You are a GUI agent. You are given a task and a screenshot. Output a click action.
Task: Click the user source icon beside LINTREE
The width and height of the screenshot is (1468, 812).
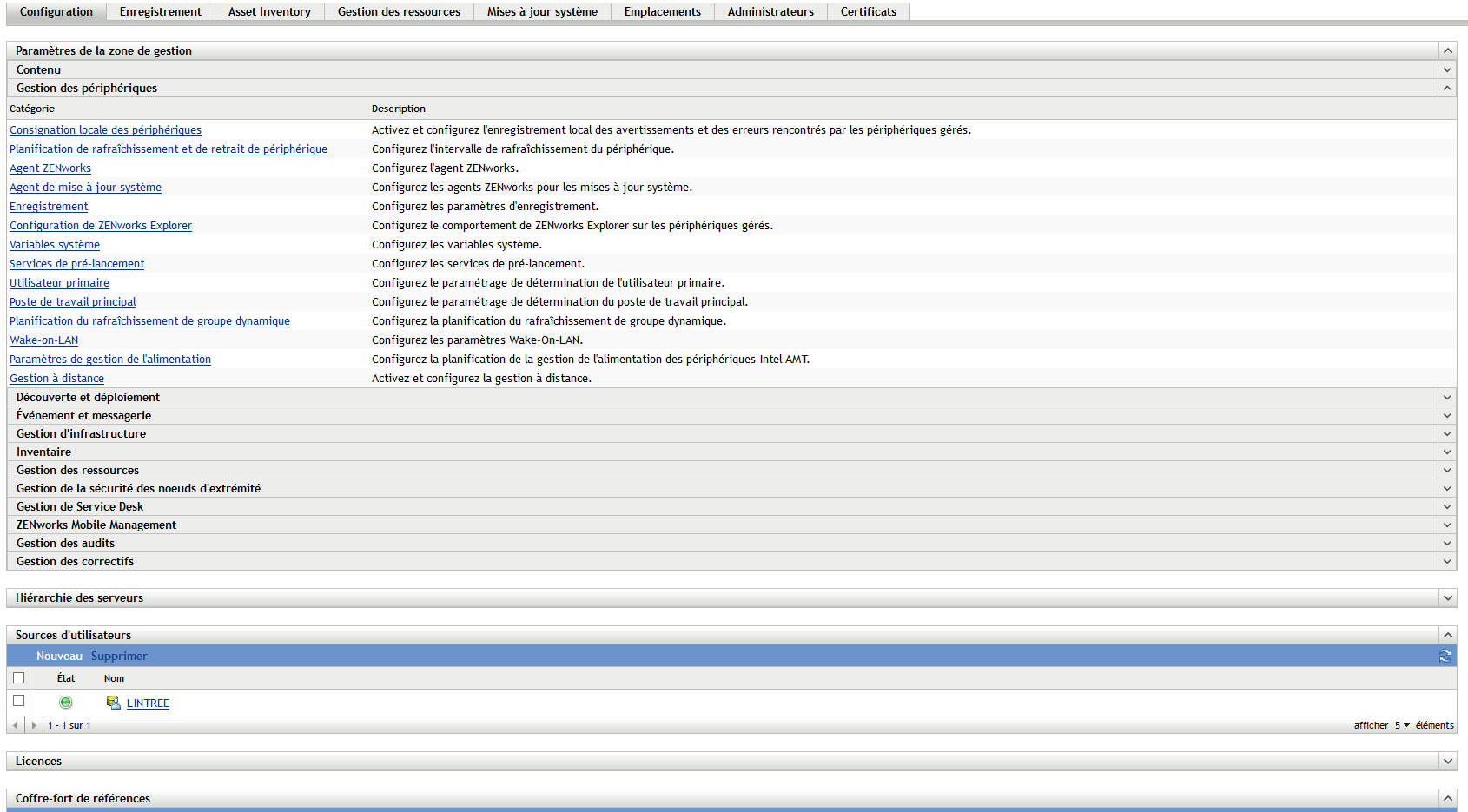pyautogui.click(x=114, y=702)
